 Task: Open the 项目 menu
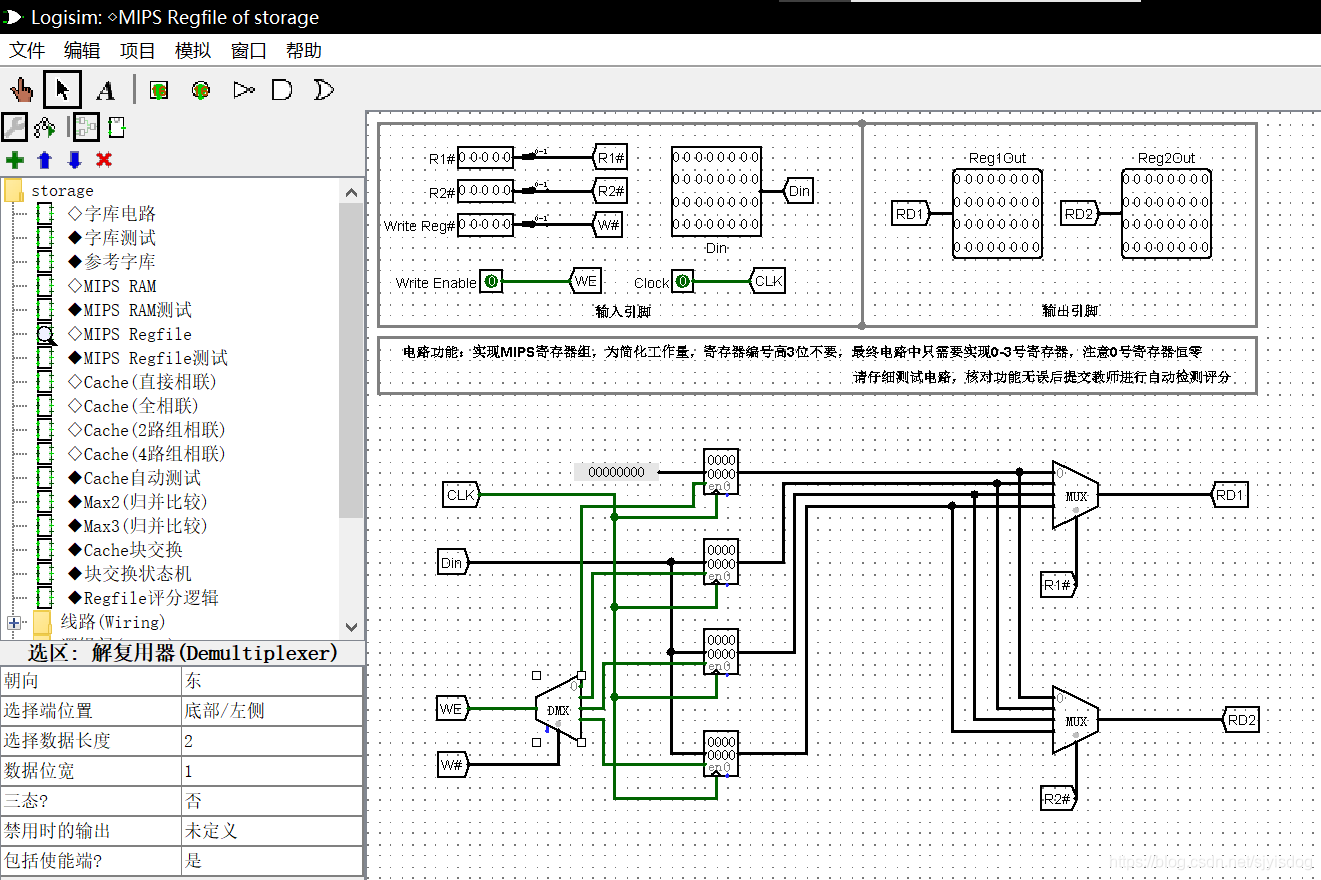pyautogui.click(x=138, y=51)
